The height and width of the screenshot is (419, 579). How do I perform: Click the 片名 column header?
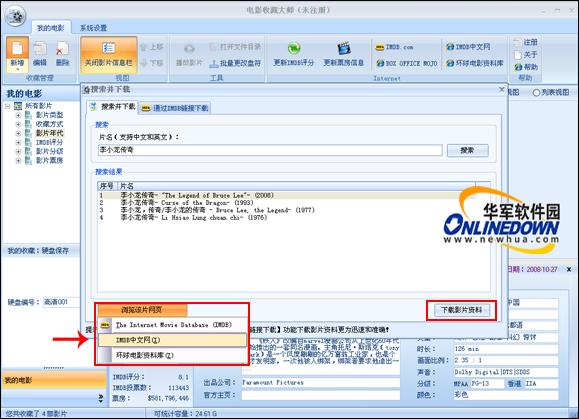[x=297, y=186]
